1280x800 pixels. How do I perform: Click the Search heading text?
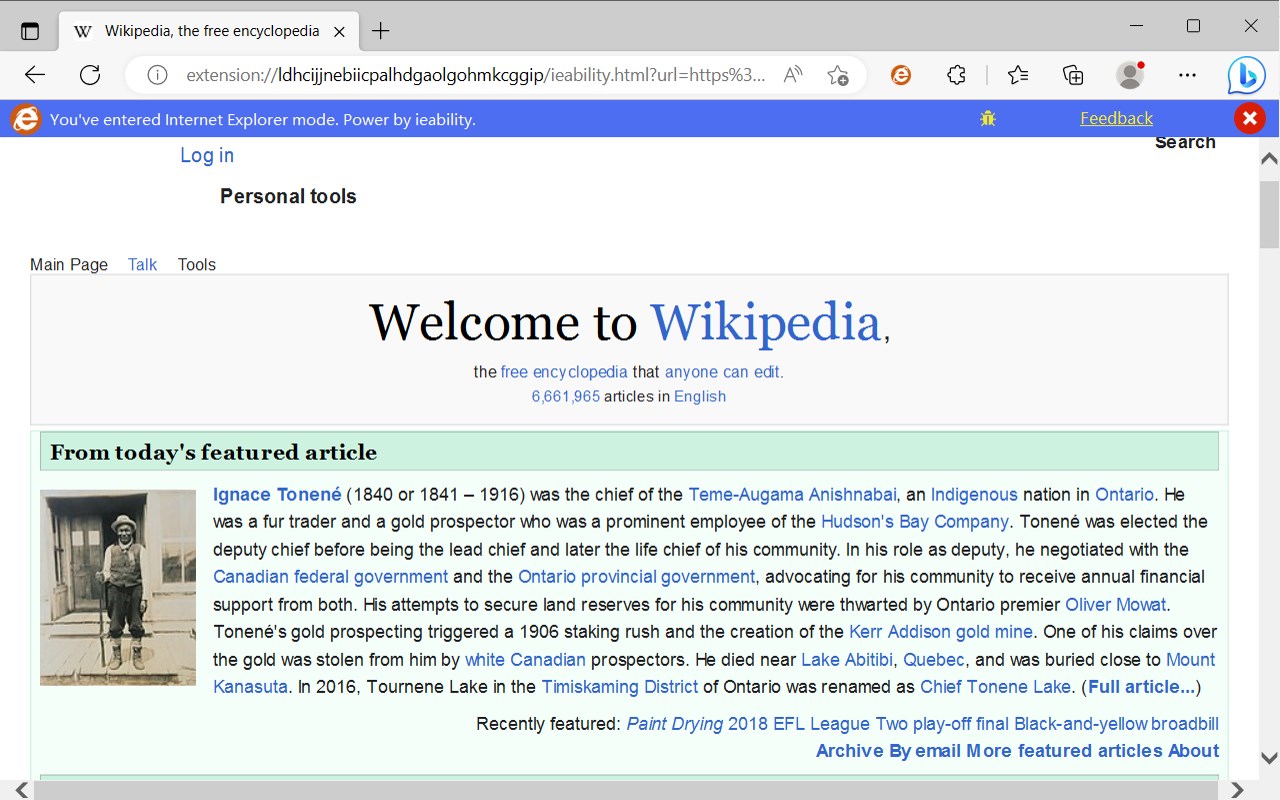pyautogui.click(x=1185, y=142)
